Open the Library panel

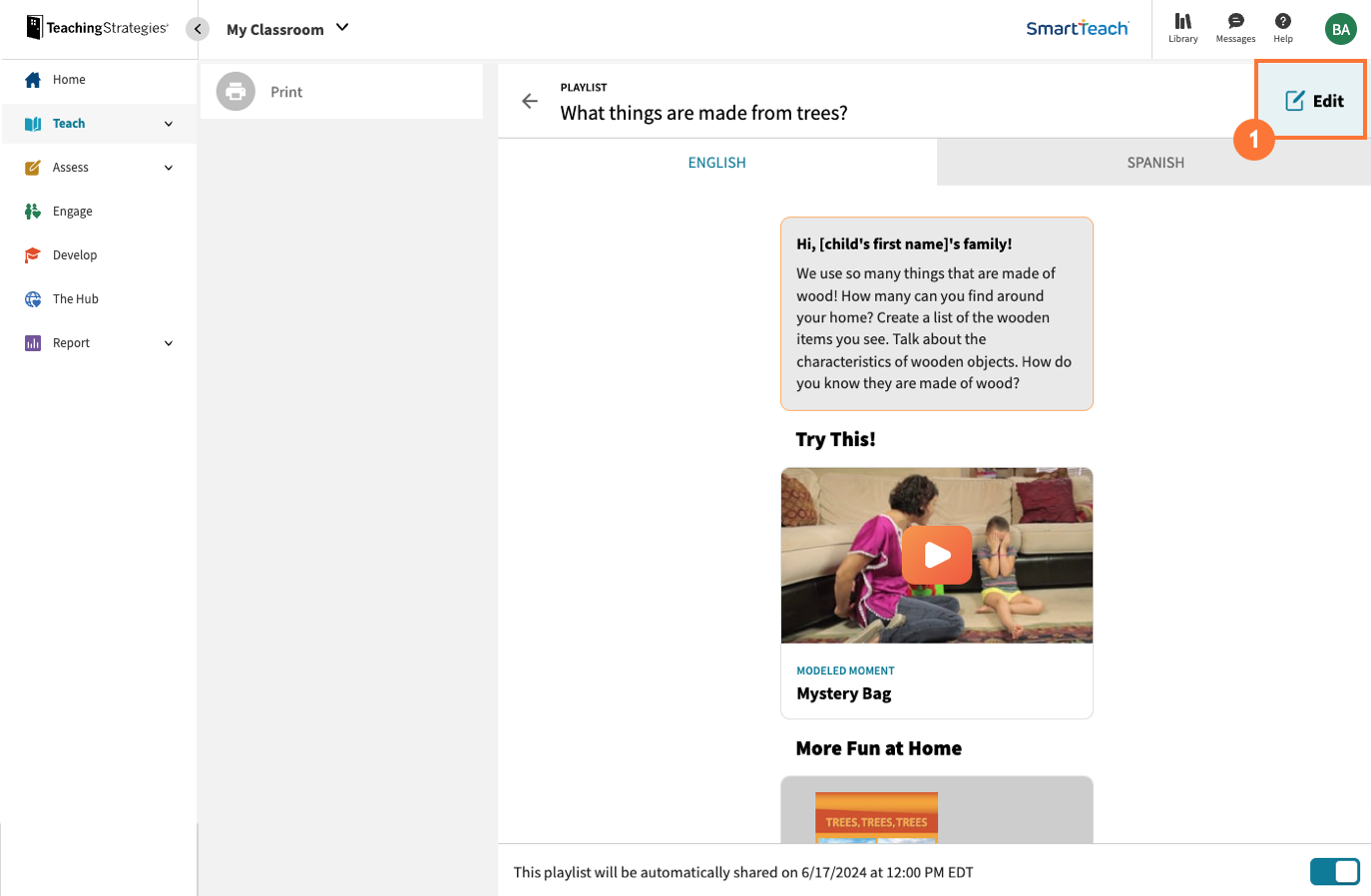(x=1183, y=28)
